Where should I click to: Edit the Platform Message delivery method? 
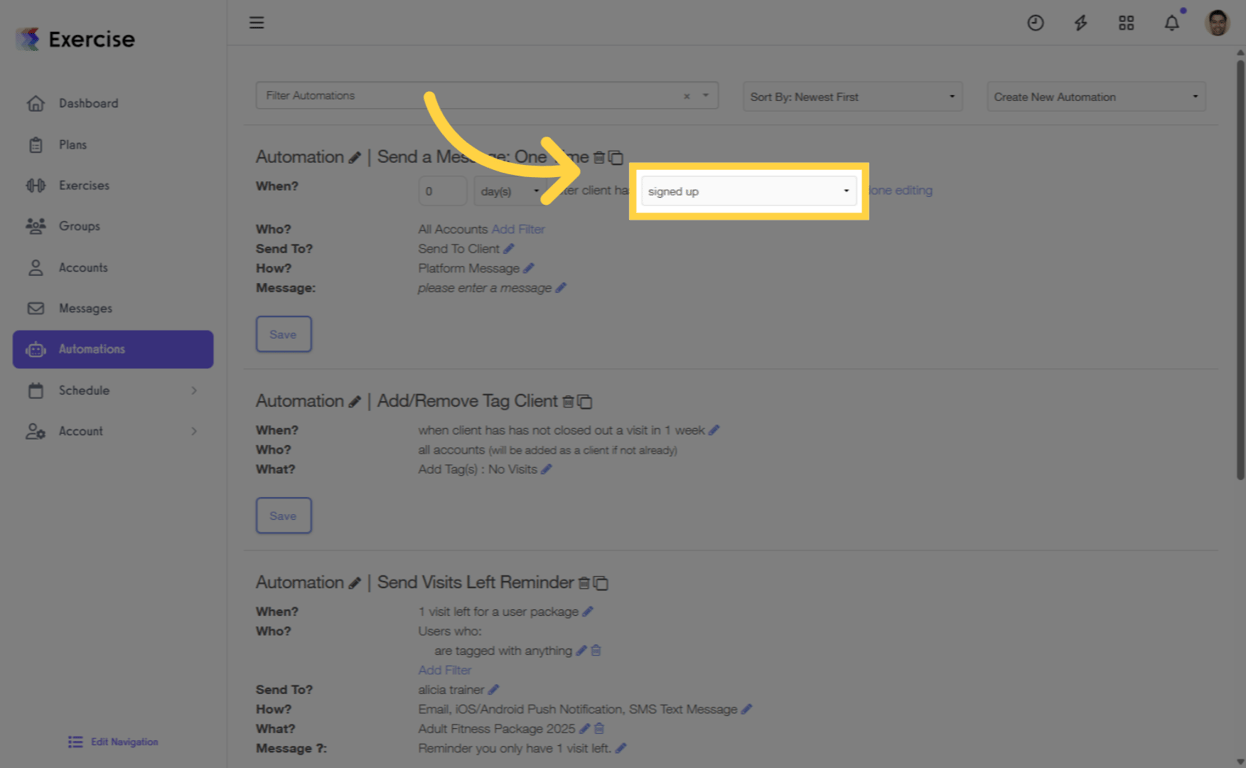[529, 268]
